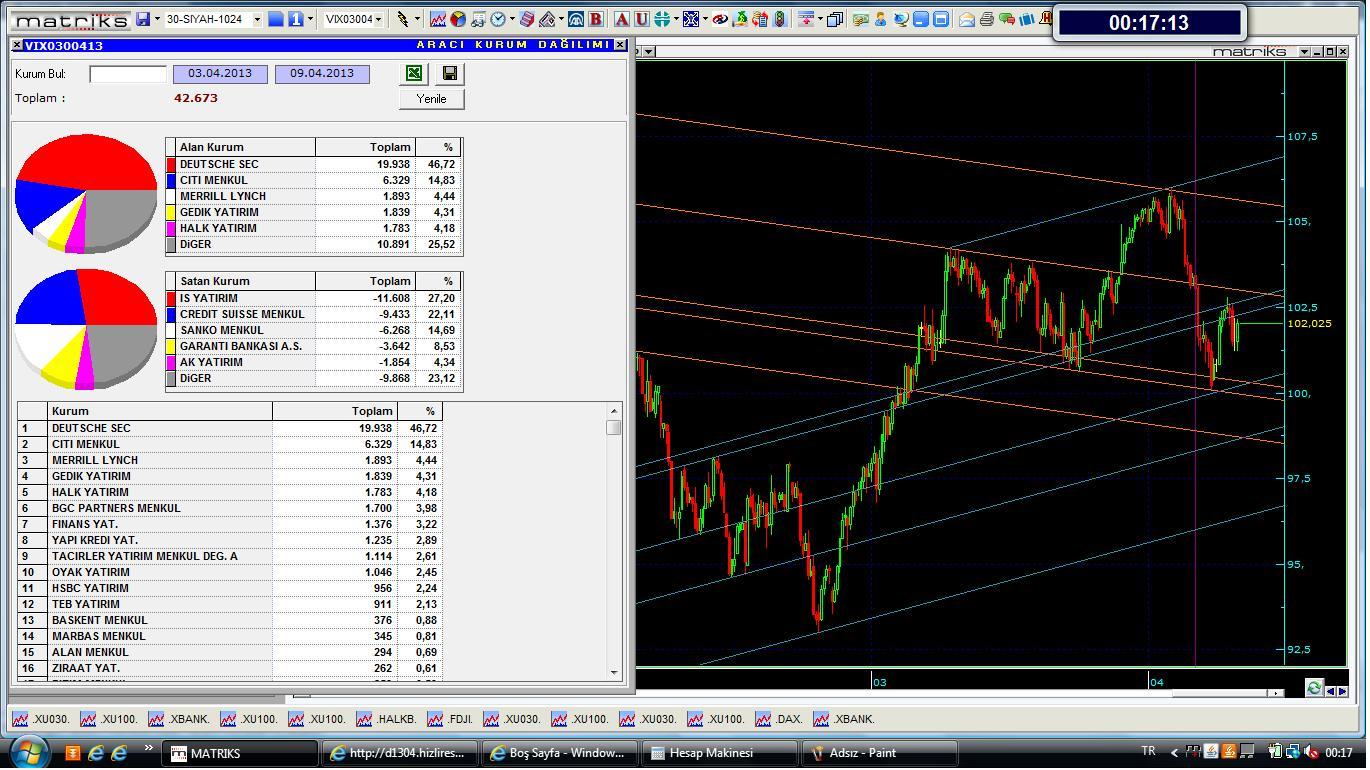
Task: Click the user person toolbar icon
Action: pos(880,19)
